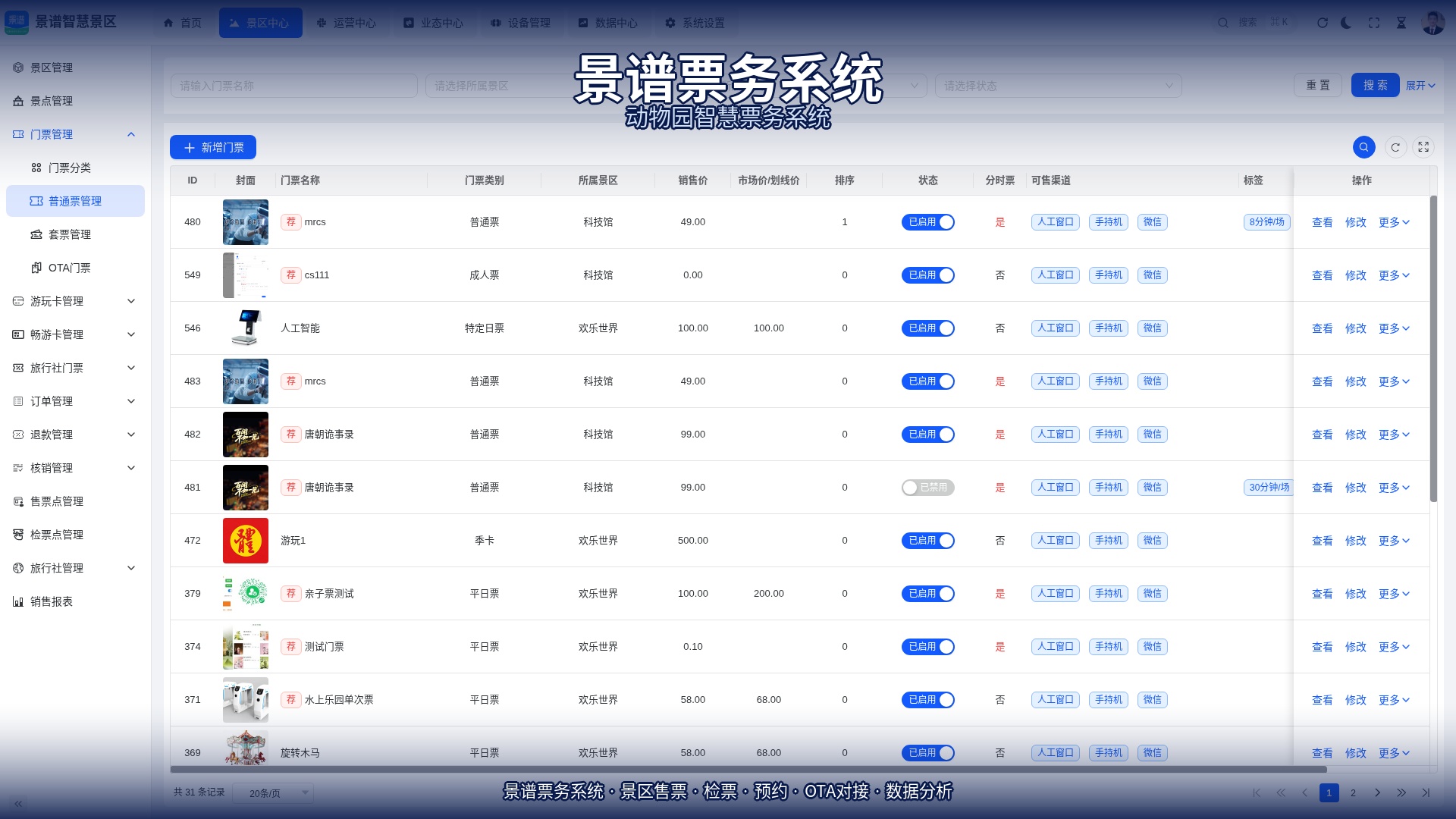Toggle the 已启用 switch for 水上乐园单次票
The height and width of the screenshot is (819, 1456).
(928, 700)
